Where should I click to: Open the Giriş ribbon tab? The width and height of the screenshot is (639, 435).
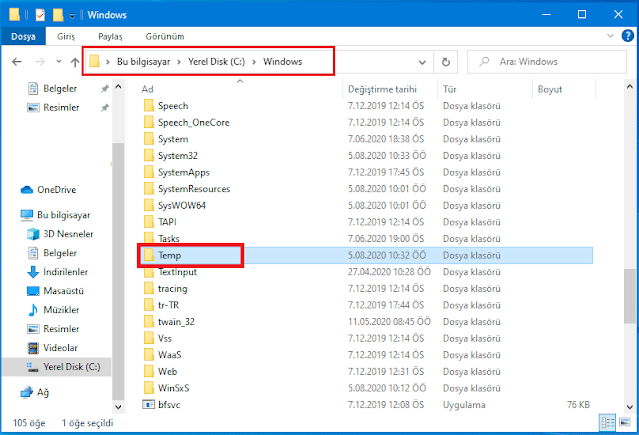(66, 37)
